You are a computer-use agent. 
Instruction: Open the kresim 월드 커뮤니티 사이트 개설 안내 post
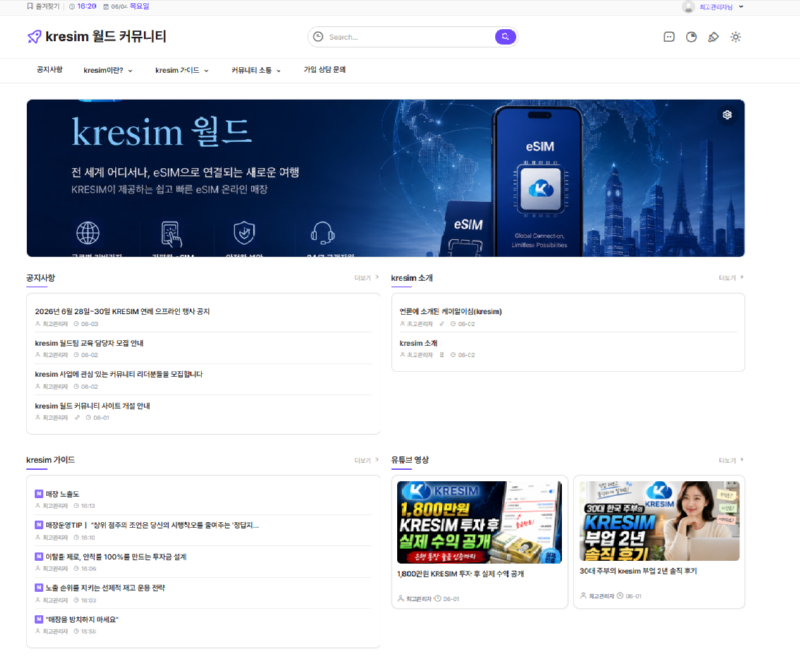click(x=92, y=406)
